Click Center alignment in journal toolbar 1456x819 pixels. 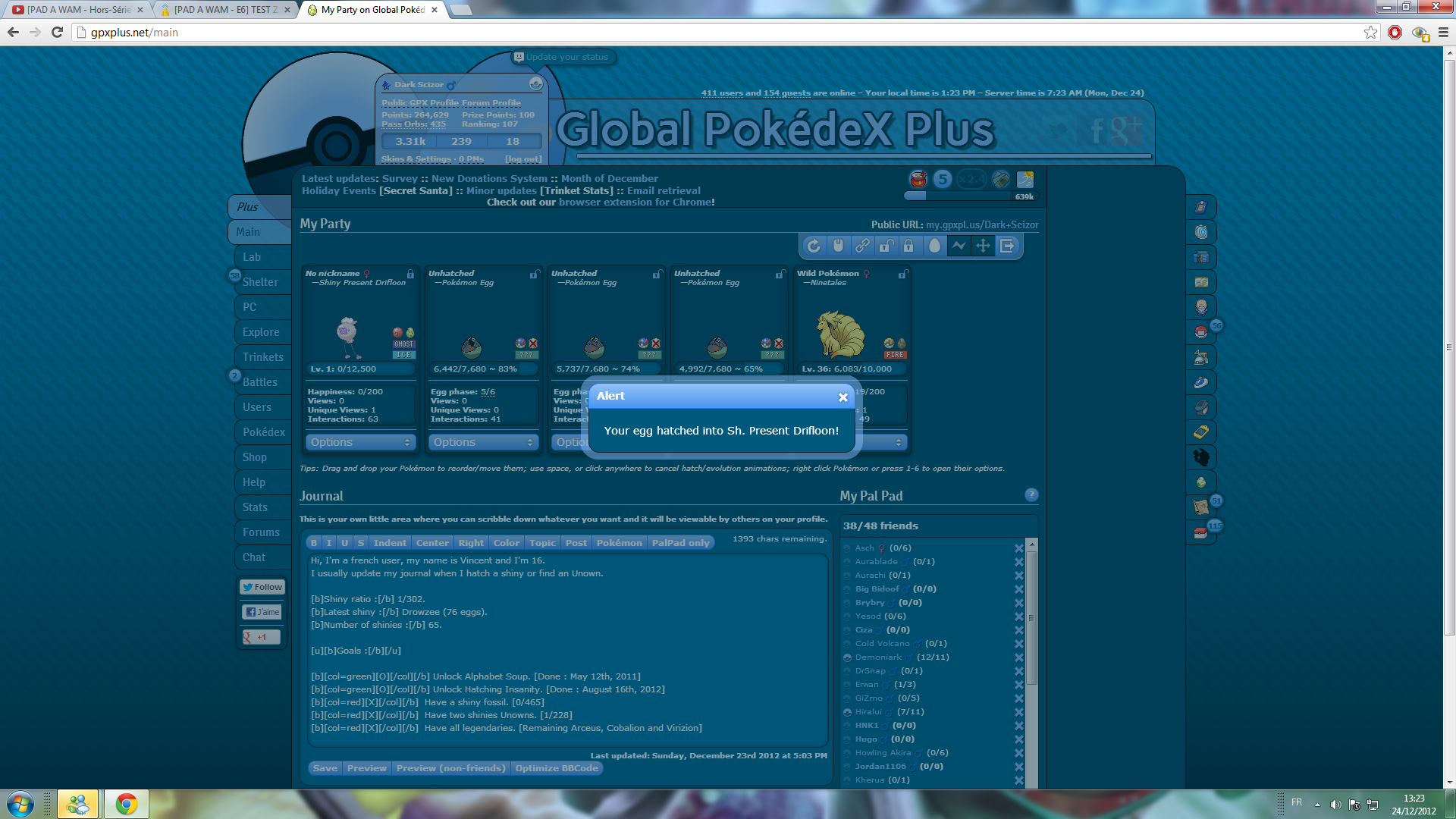[432, 543]
